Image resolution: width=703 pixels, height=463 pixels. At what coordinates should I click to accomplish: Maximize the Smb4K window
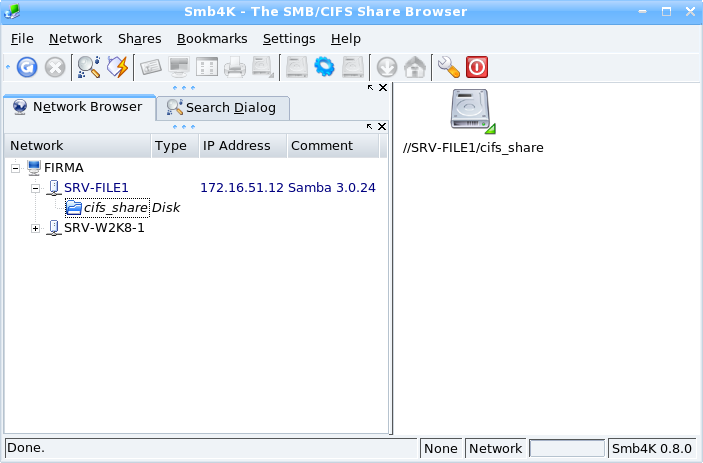pyautogui.click(x=667, y=12)
